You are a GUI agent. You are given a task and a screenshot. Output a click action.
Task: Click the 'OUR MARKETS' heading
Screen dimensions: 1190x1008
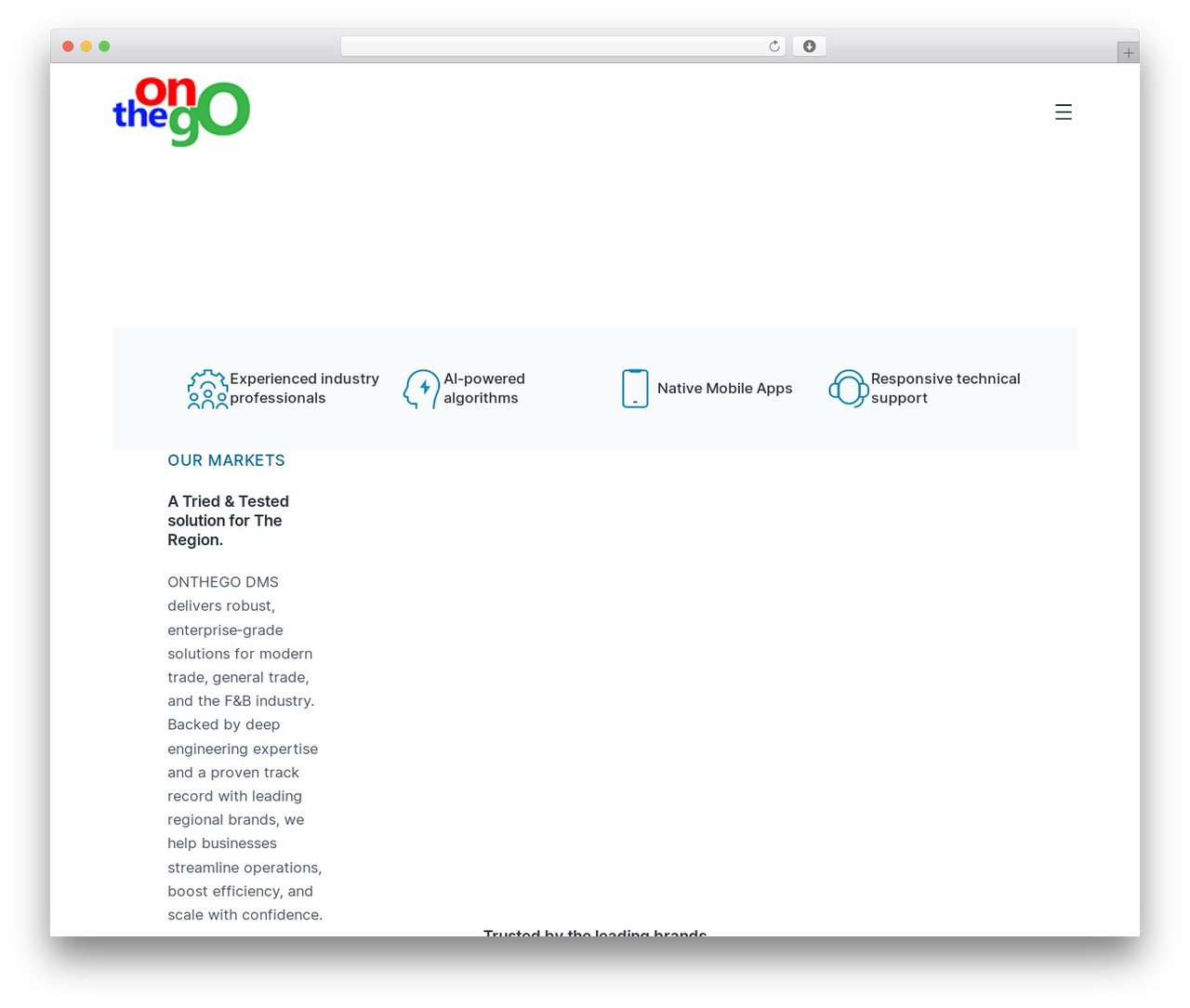226,460
